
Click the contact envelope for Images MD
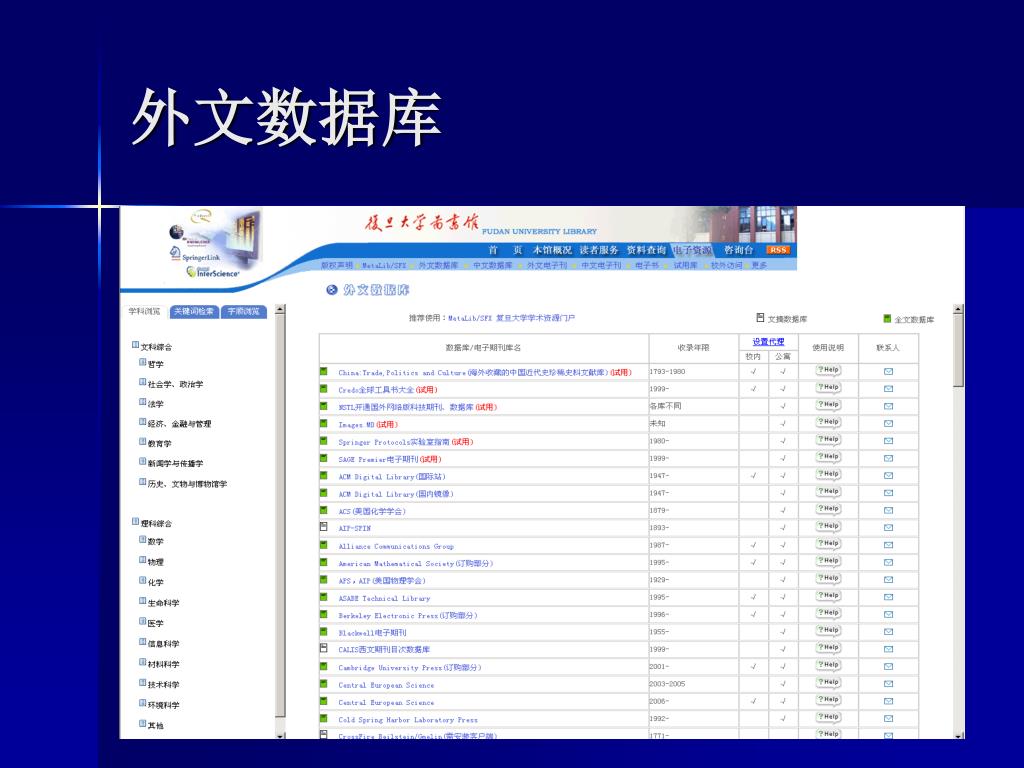pyautogui.click(x=888, y=423)
